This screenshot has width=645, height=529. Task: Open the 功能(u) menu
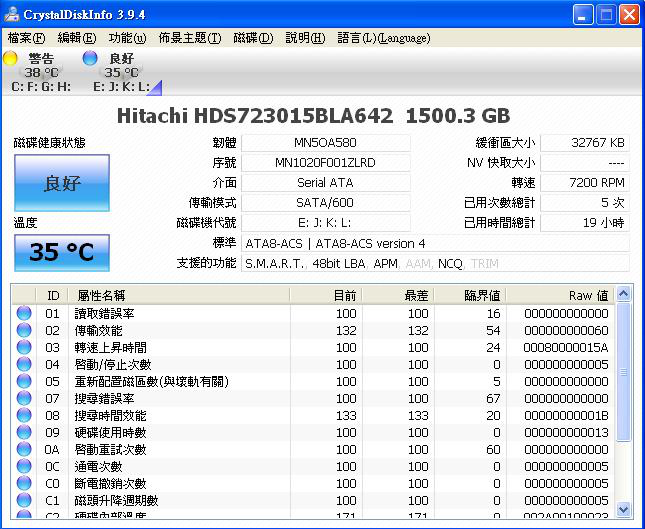point(127,38)
